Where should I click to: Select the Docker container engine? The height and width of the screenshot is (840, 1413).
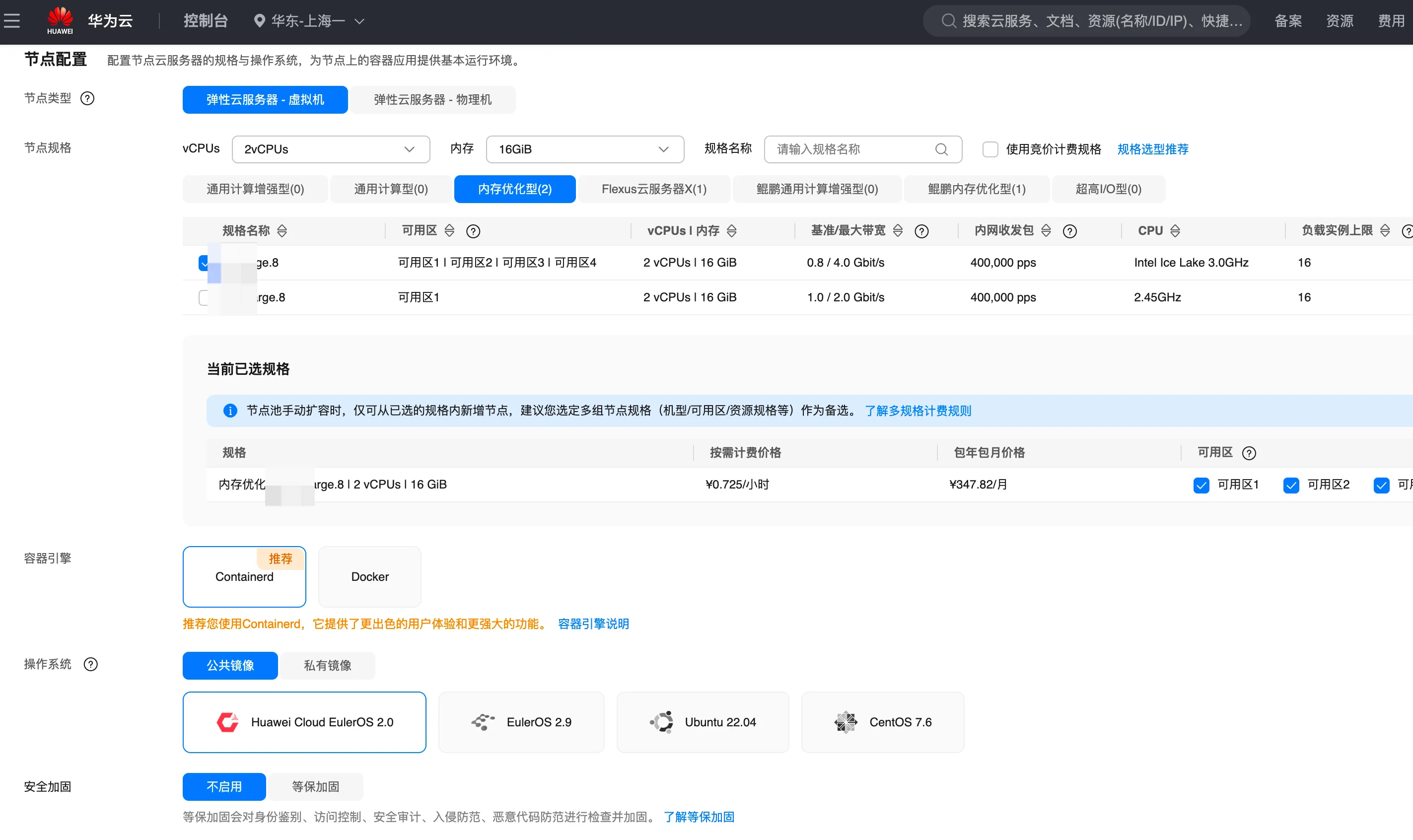point(370,576)
